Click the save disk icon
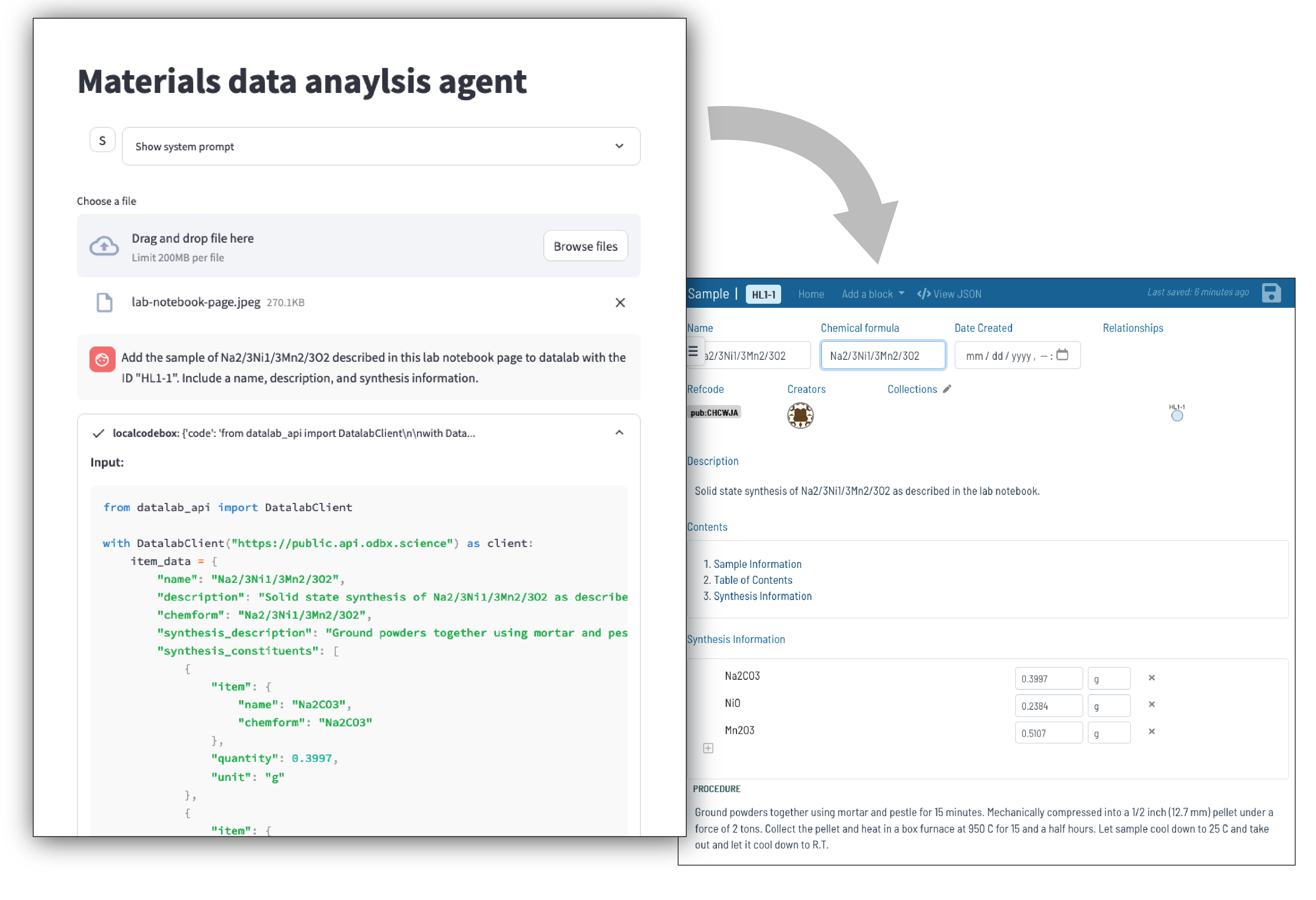This screenshot has width=1316, height=900. click(x=1271, y=293)
